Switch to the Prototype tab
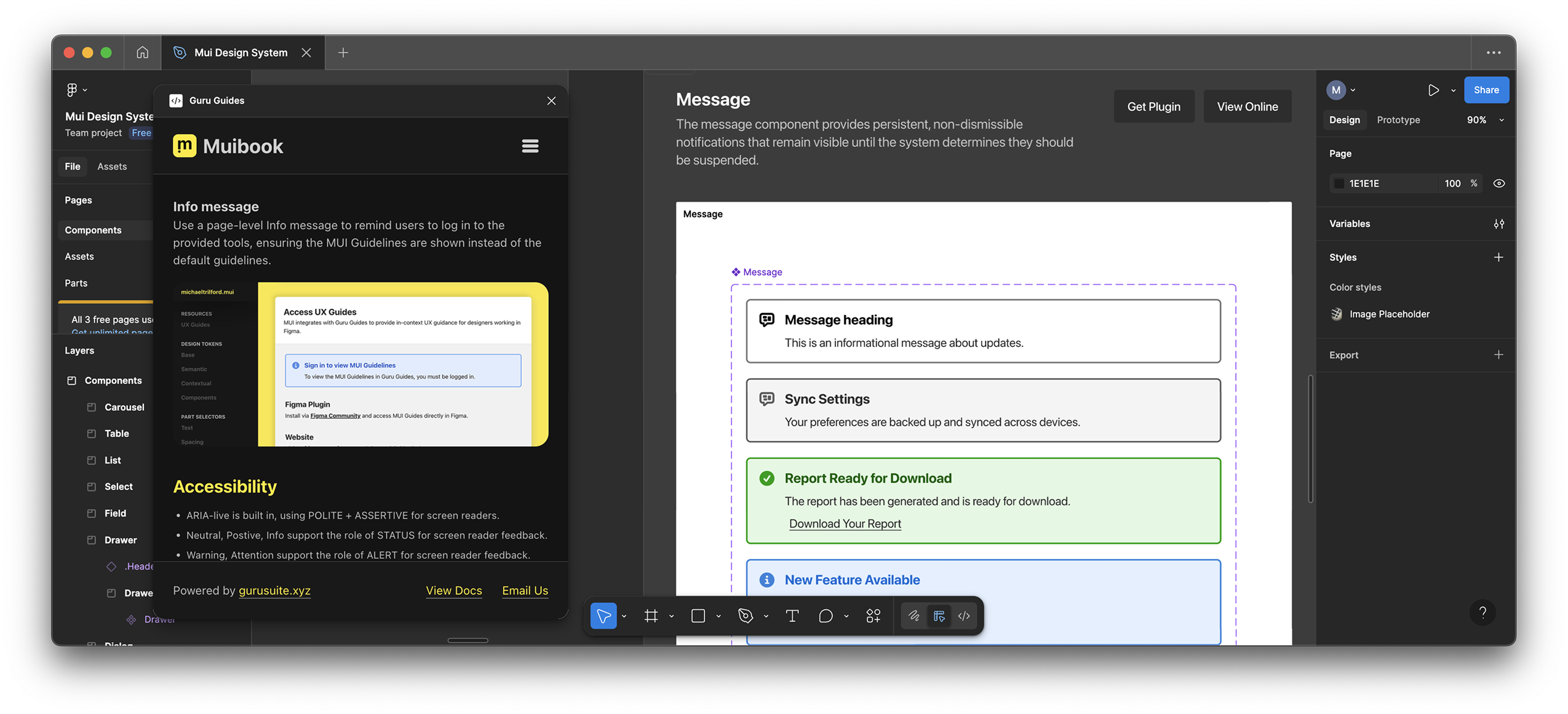Viewport: 1568px width, 714px height. [x=1398, y=120]
